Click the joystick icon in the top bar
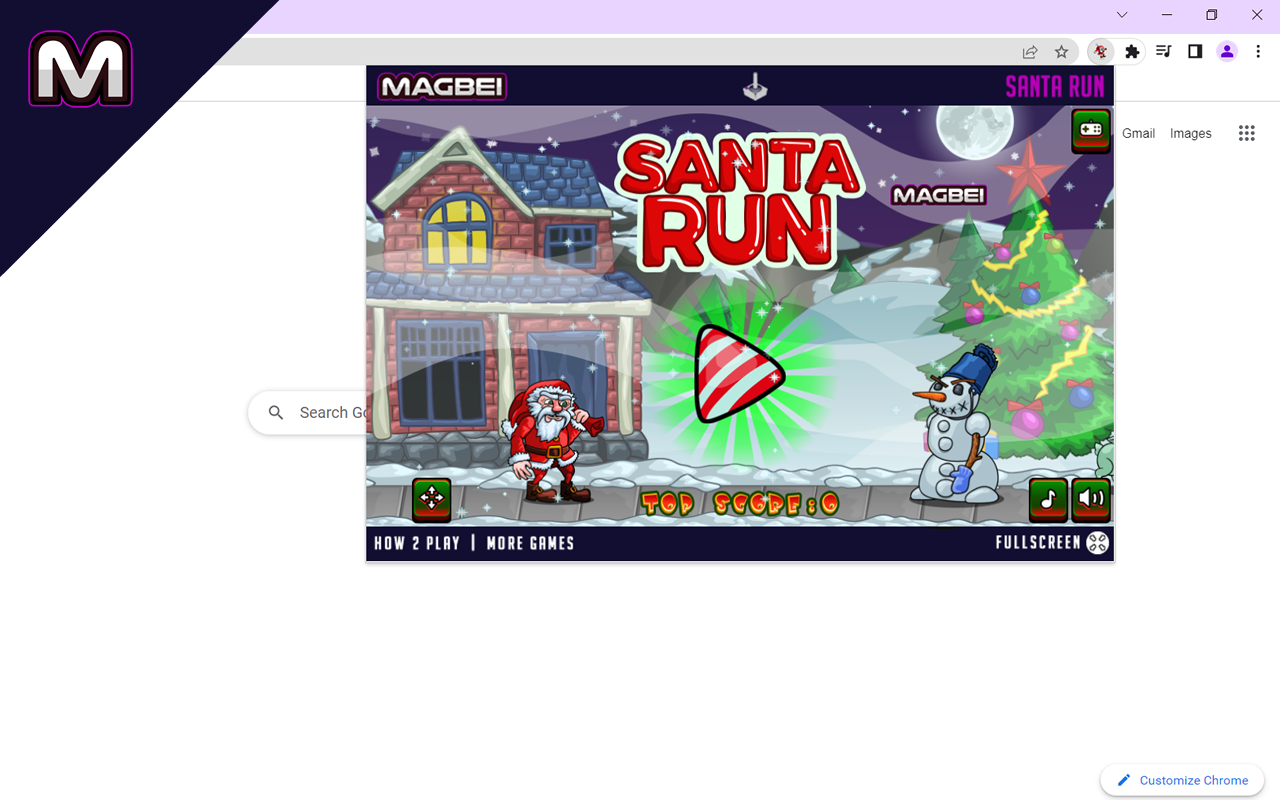The width and height of the screenshot is (1280, 800). point(755,87)
